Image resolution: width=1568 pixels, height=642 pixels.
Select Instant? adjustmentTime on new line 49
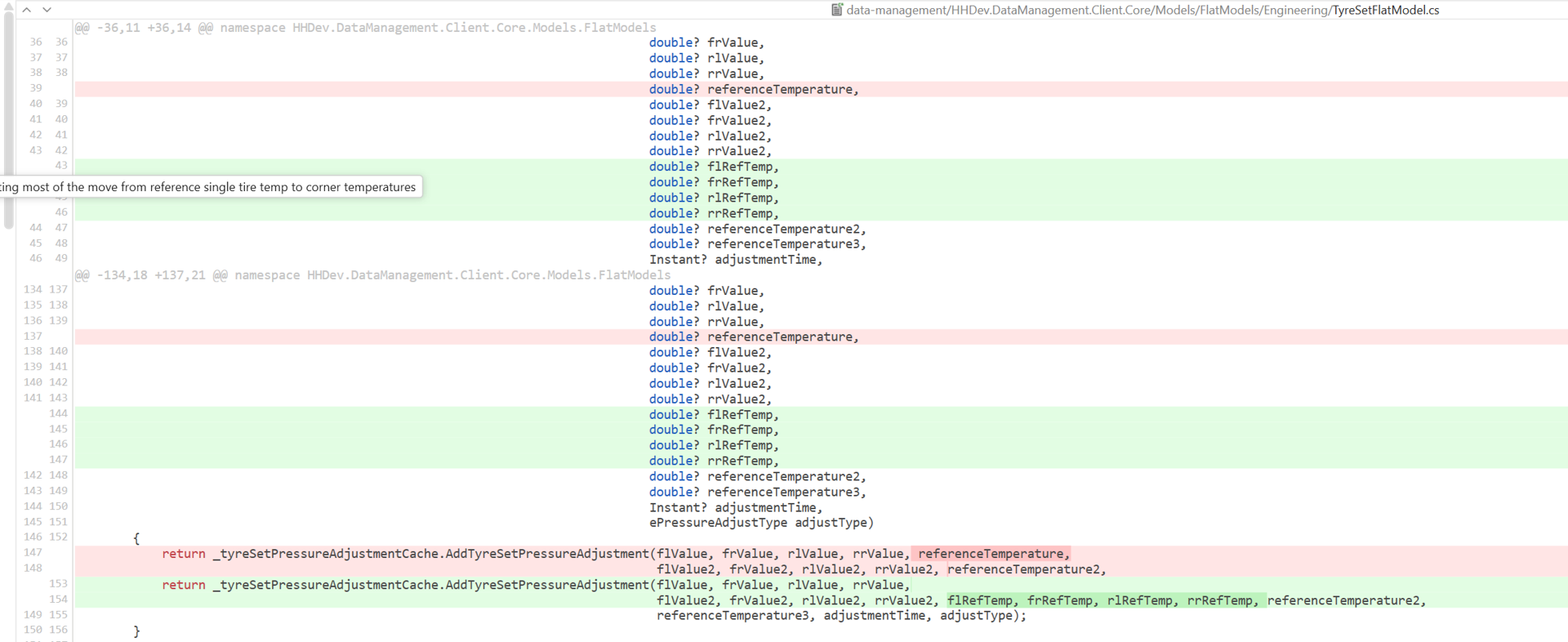(x=735, y=260)
